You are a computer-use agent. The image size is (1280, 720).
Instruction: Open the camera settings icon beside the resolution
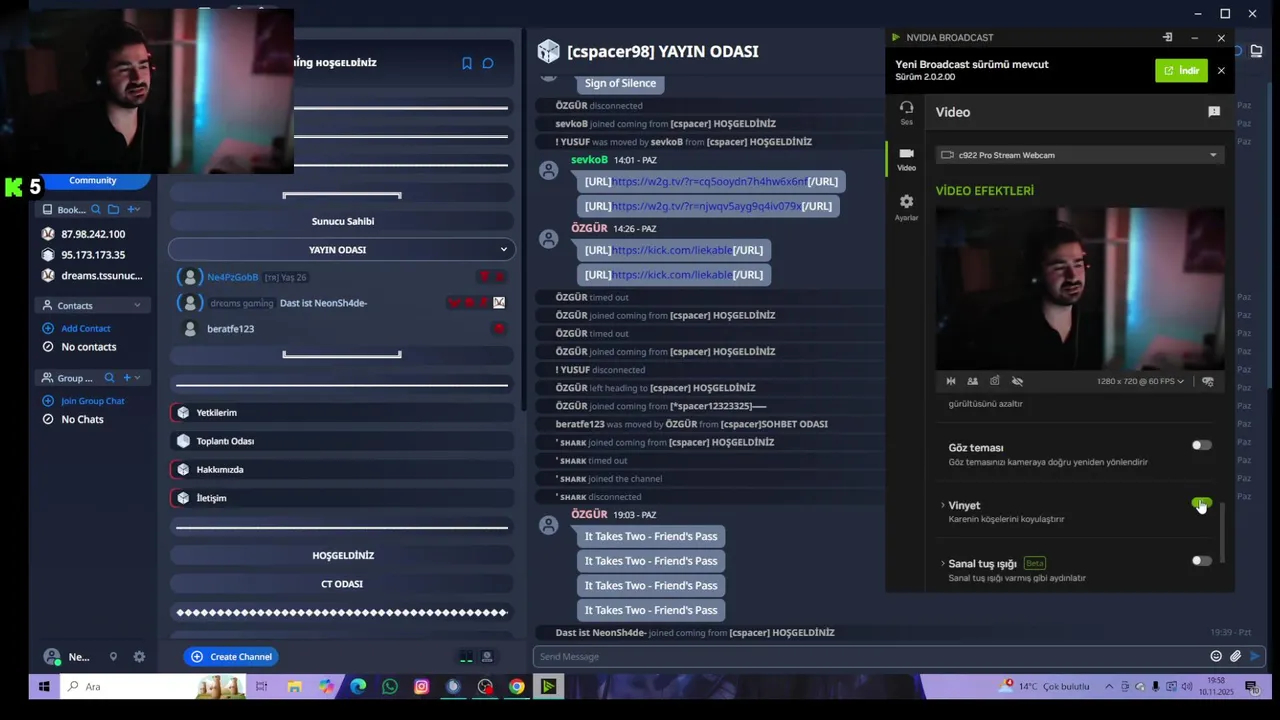1208,381
